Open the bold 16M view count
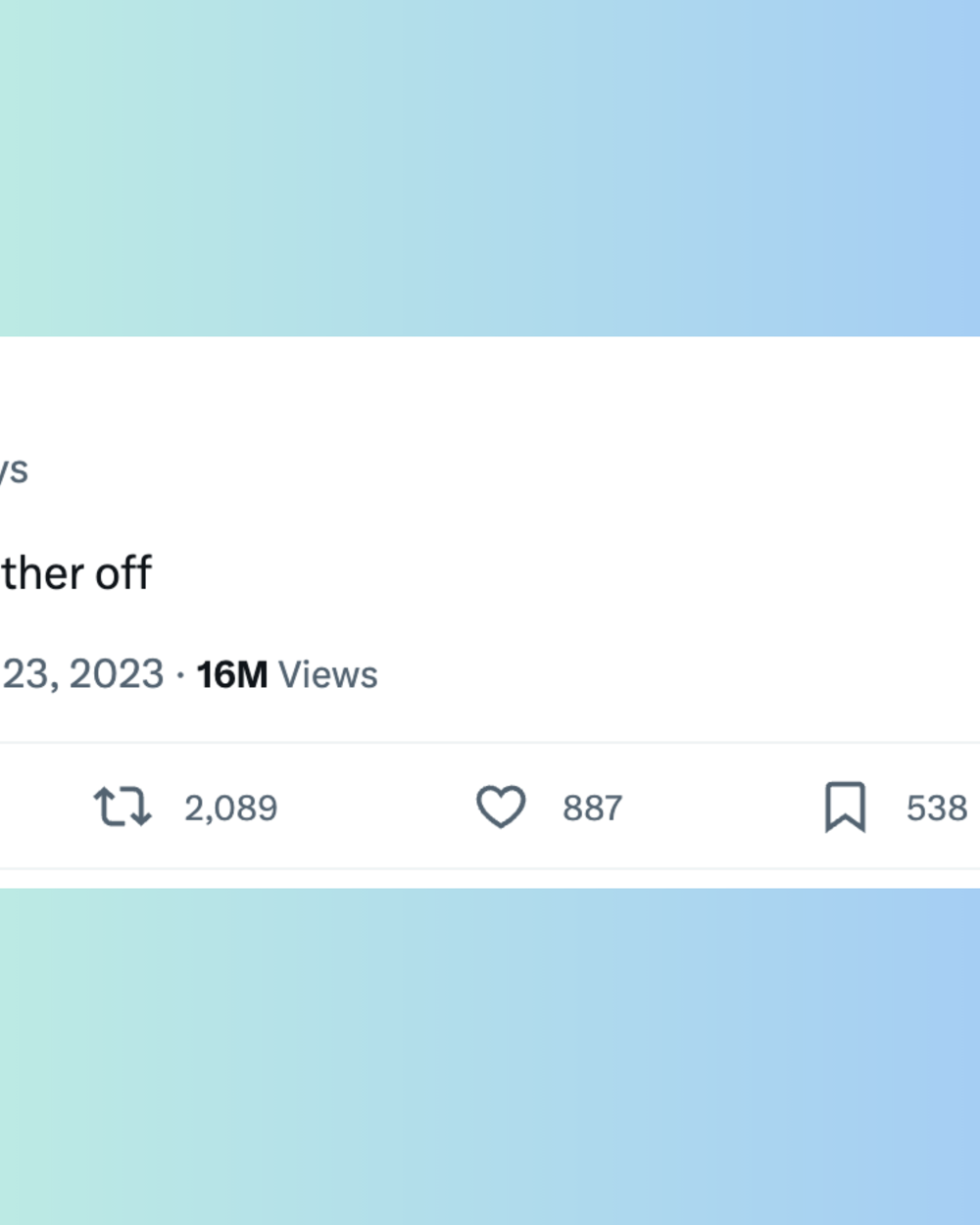 pyautogui.click(x=232, y=675)
